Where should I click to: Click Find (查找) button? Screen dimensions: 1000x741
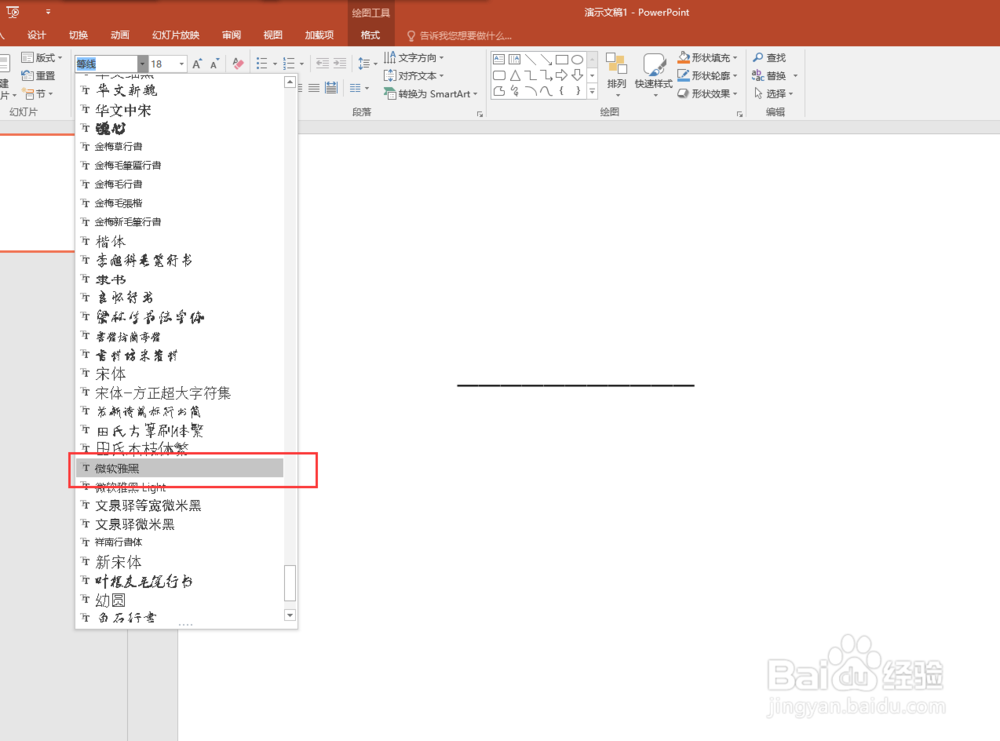click(x=769, y=58)
